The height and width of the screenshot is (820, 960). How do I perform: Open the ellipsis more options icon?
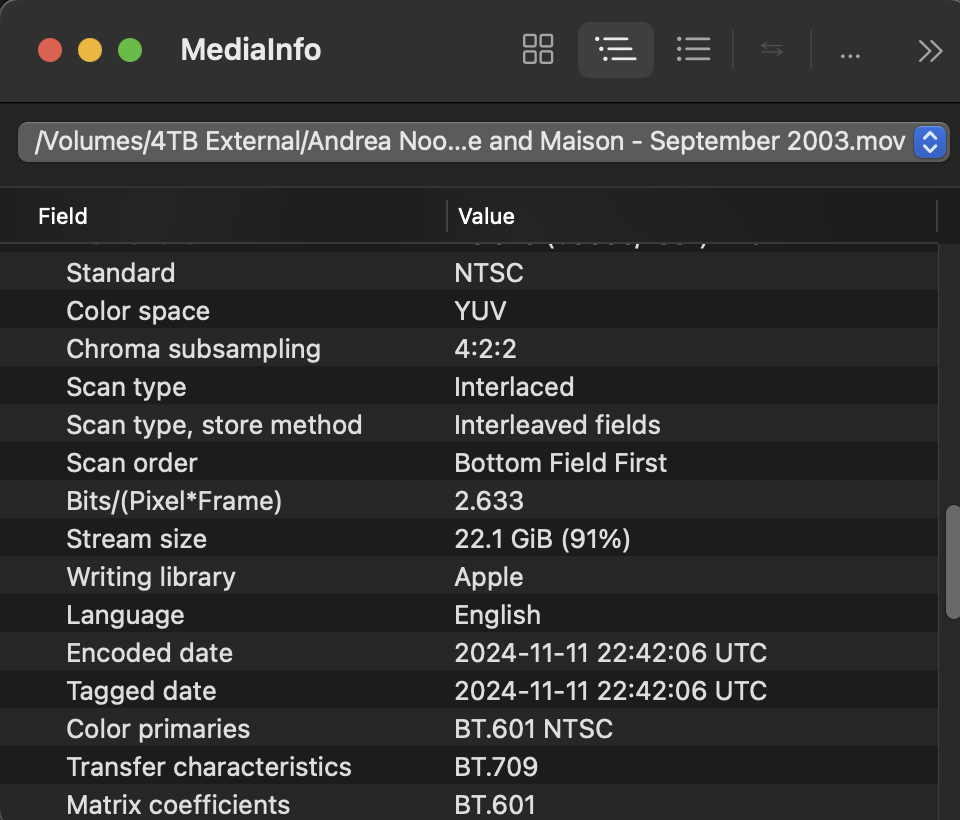coord(850,51)
